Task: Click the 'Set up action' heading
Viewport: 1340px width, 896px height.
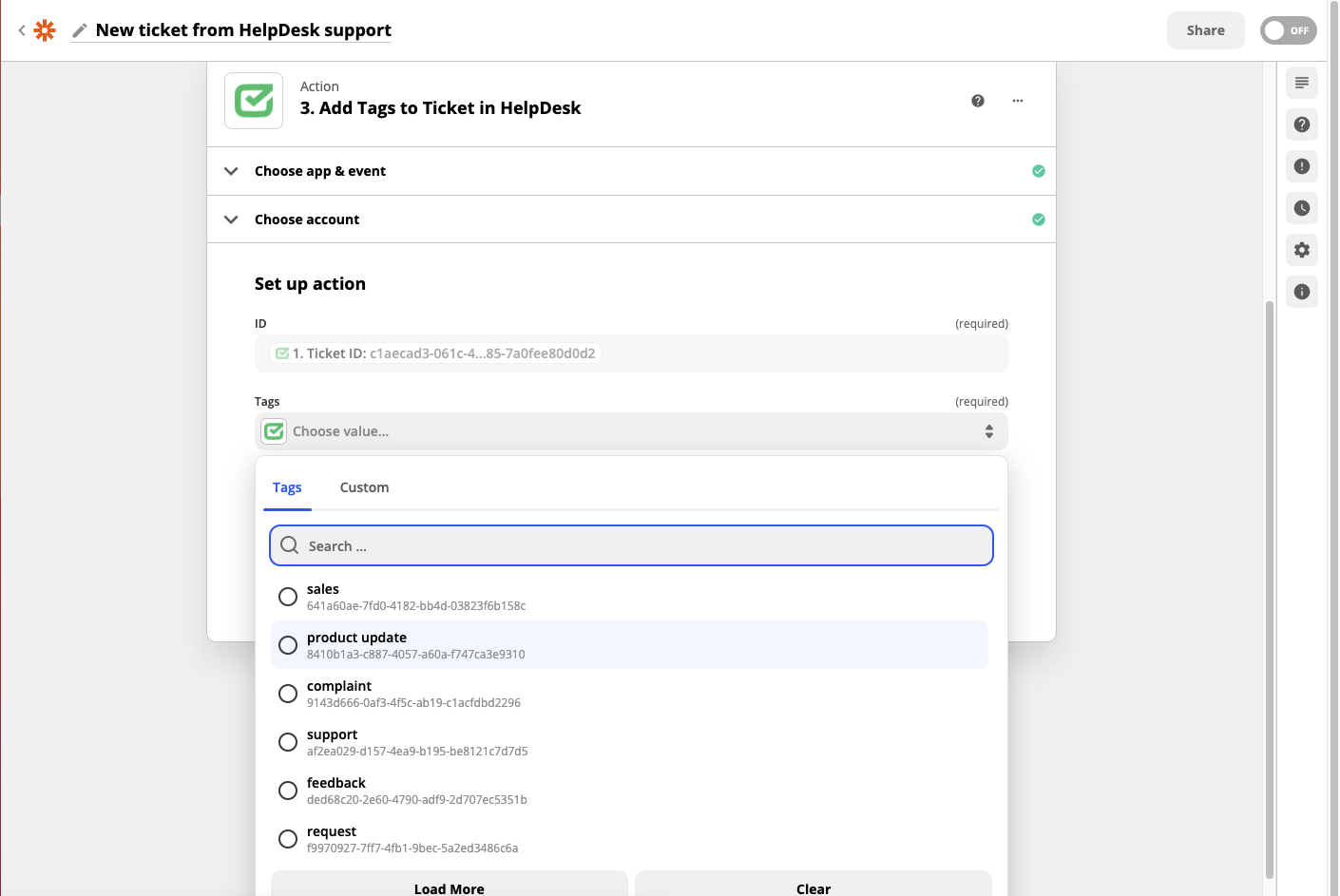Action: [310, 284]
